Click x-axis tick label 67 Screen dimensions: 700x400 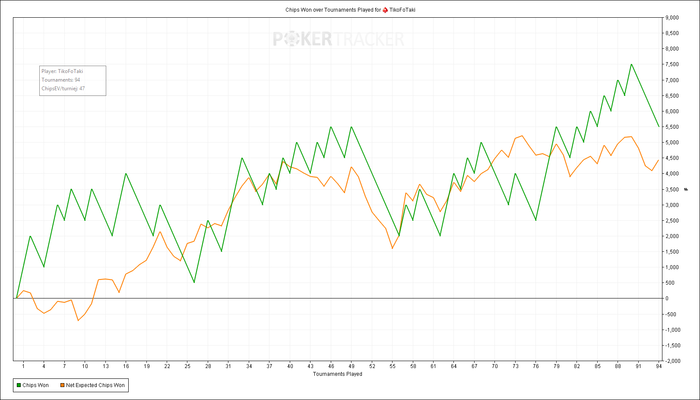click(x=474, y=366)
